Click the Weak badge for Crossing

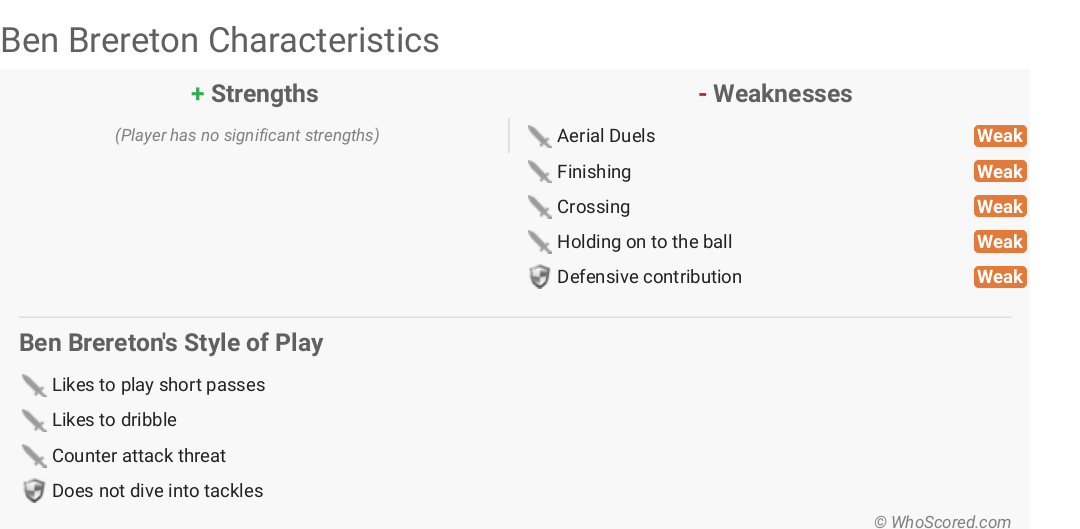pyautogui.click(x=999, y=207)
